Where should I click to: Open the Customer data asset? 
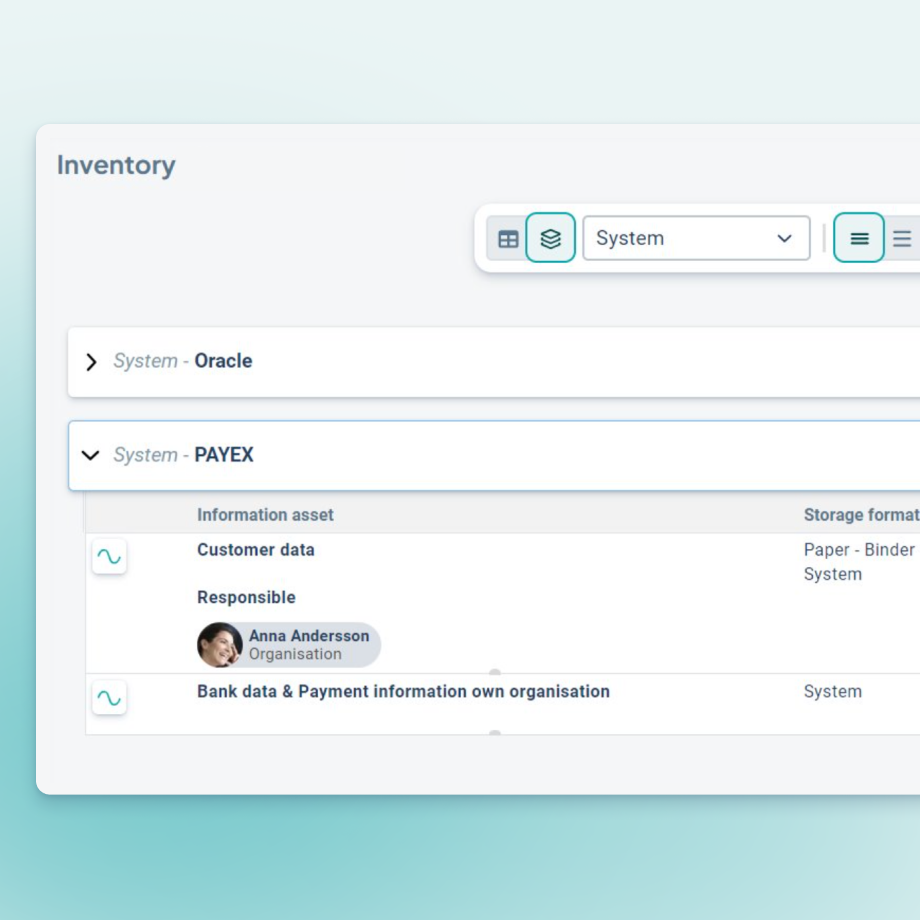[256, 550]
